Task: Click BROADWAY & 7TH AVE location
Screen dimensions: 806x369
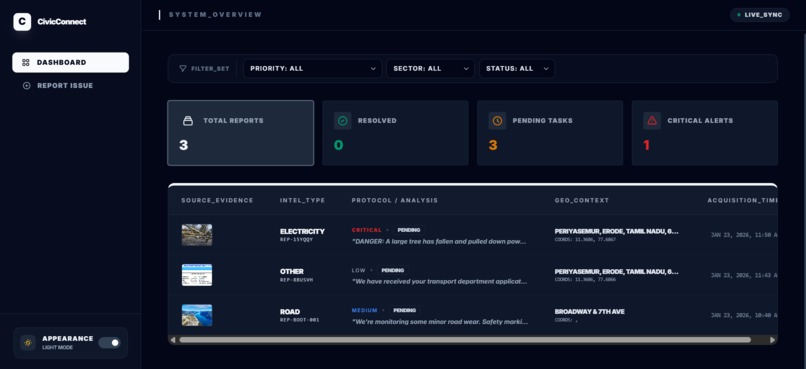Action: (x=590, y=311)
